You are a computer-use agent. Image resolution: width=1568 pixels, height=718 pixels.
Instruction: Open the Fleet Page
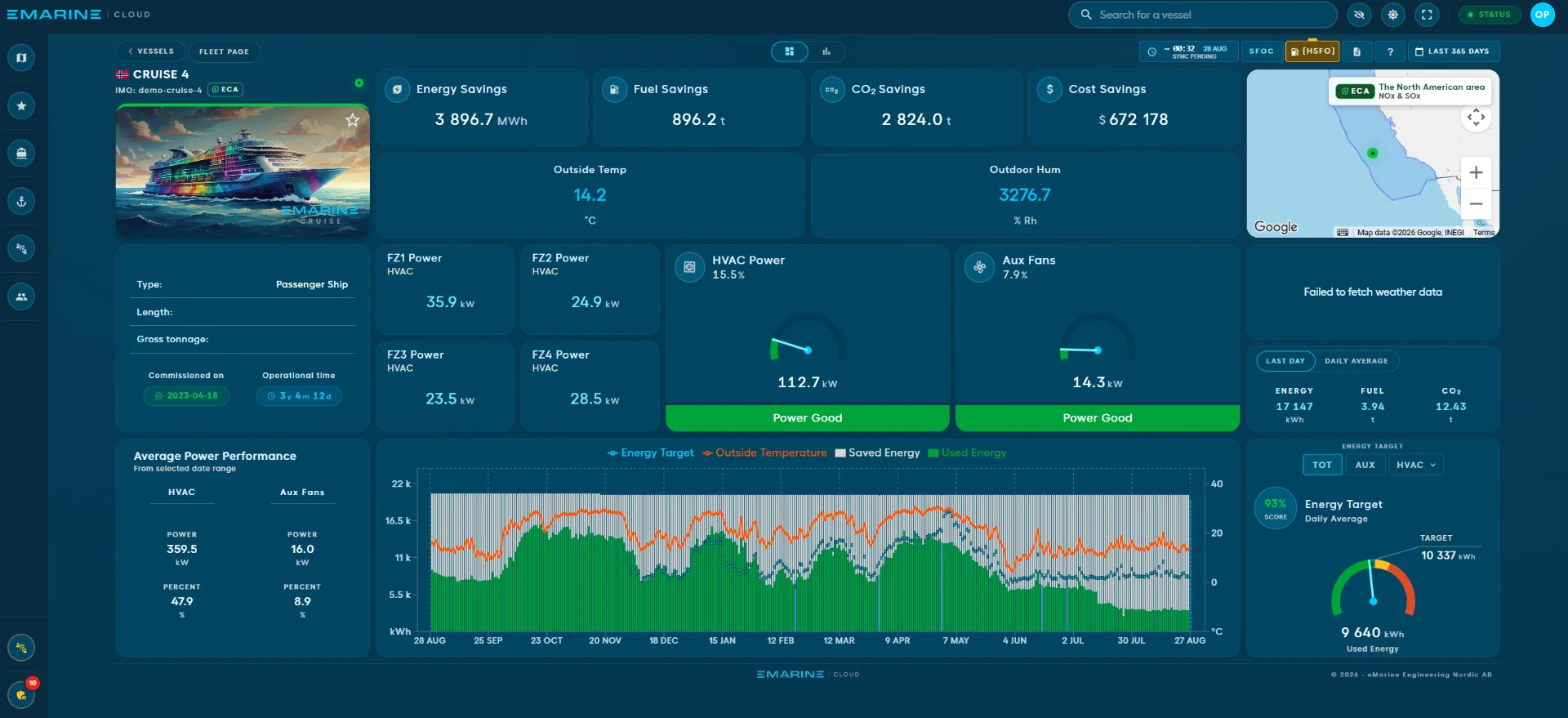(x=224, y=51)
